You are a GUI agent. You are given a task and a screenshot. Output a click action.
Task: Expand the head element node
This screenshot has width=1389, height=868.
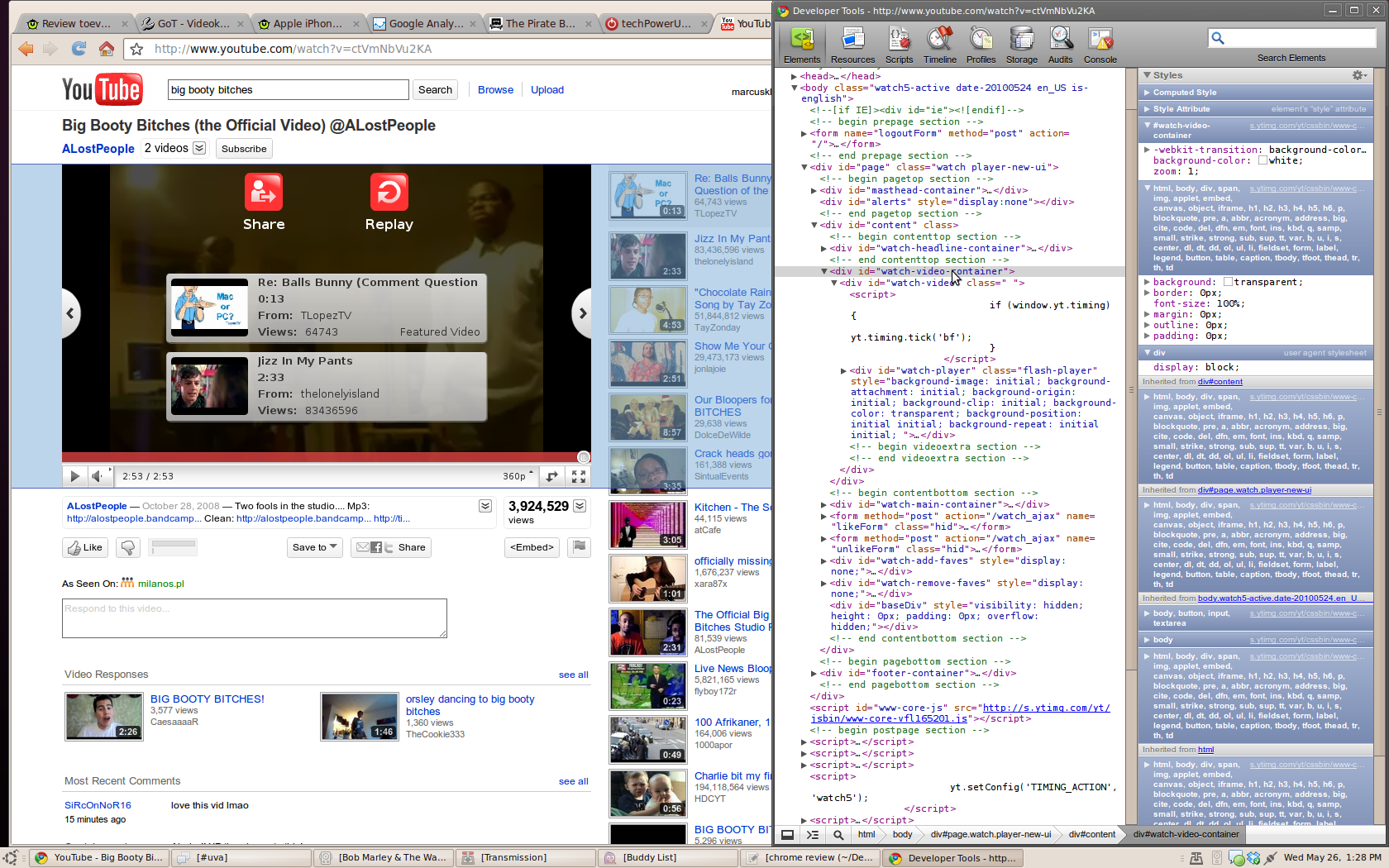pos(794,76)
